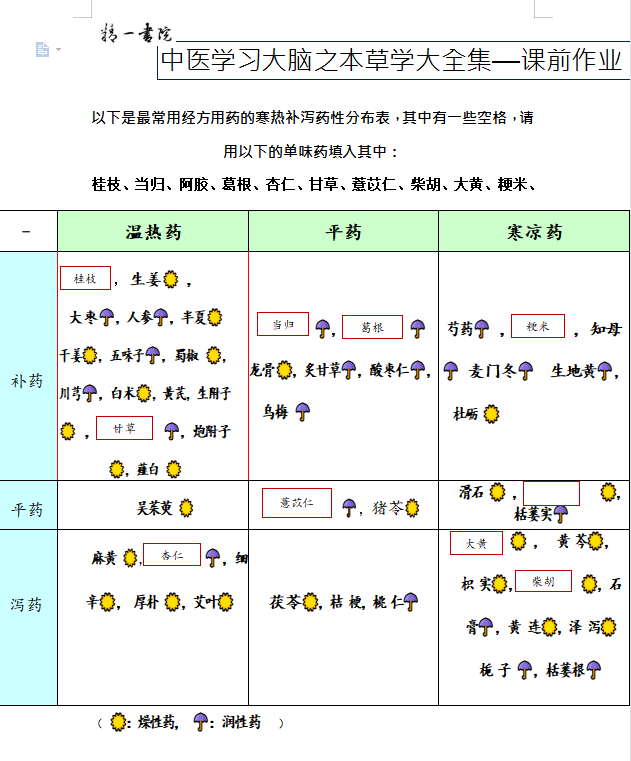Click the 补药 row header
The width and height of the screenshot is (631, 761).
(x=28, y=366)
